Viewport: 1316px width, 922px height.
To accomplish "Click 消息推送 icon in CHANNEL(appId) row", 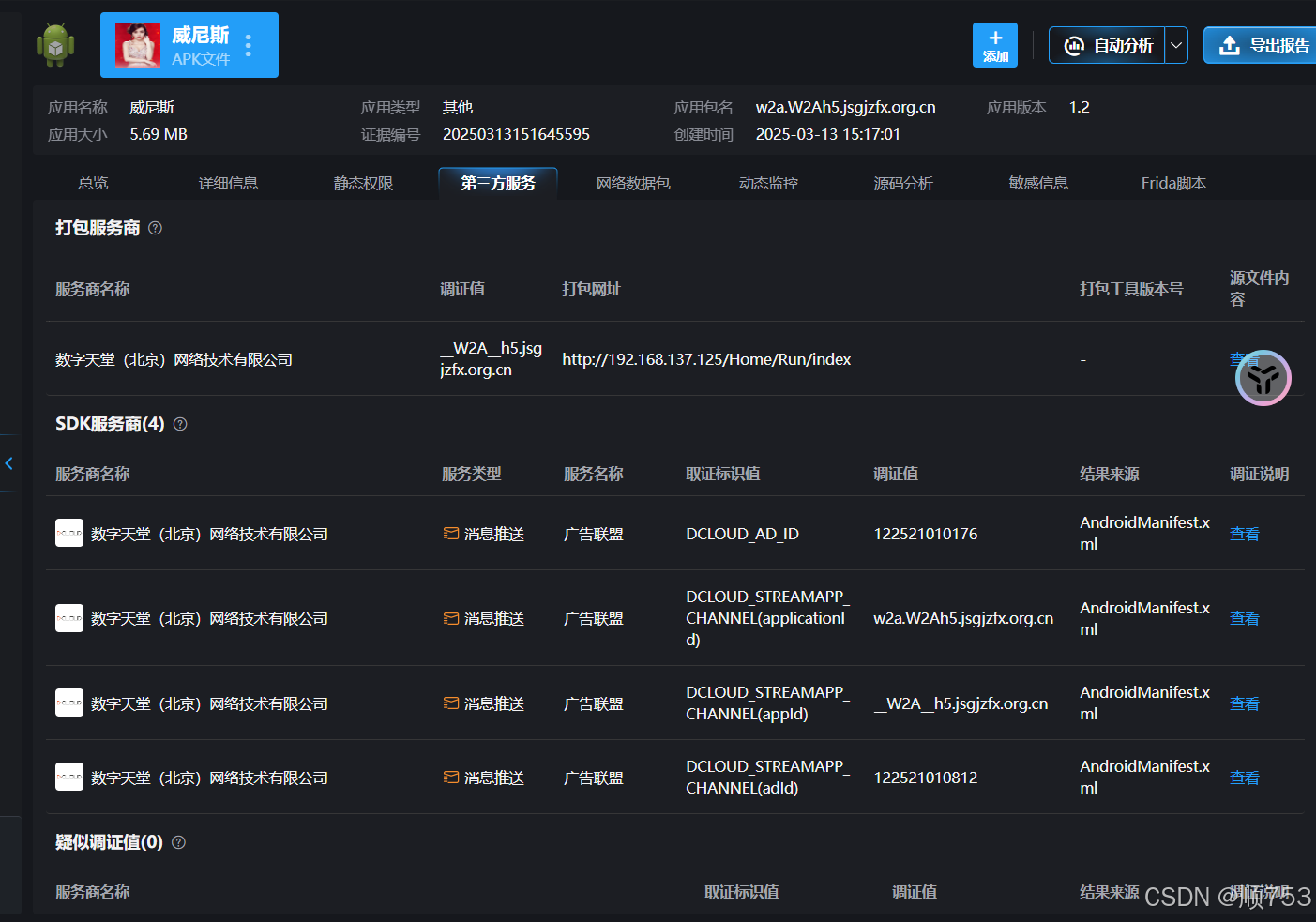I will 451,703.
